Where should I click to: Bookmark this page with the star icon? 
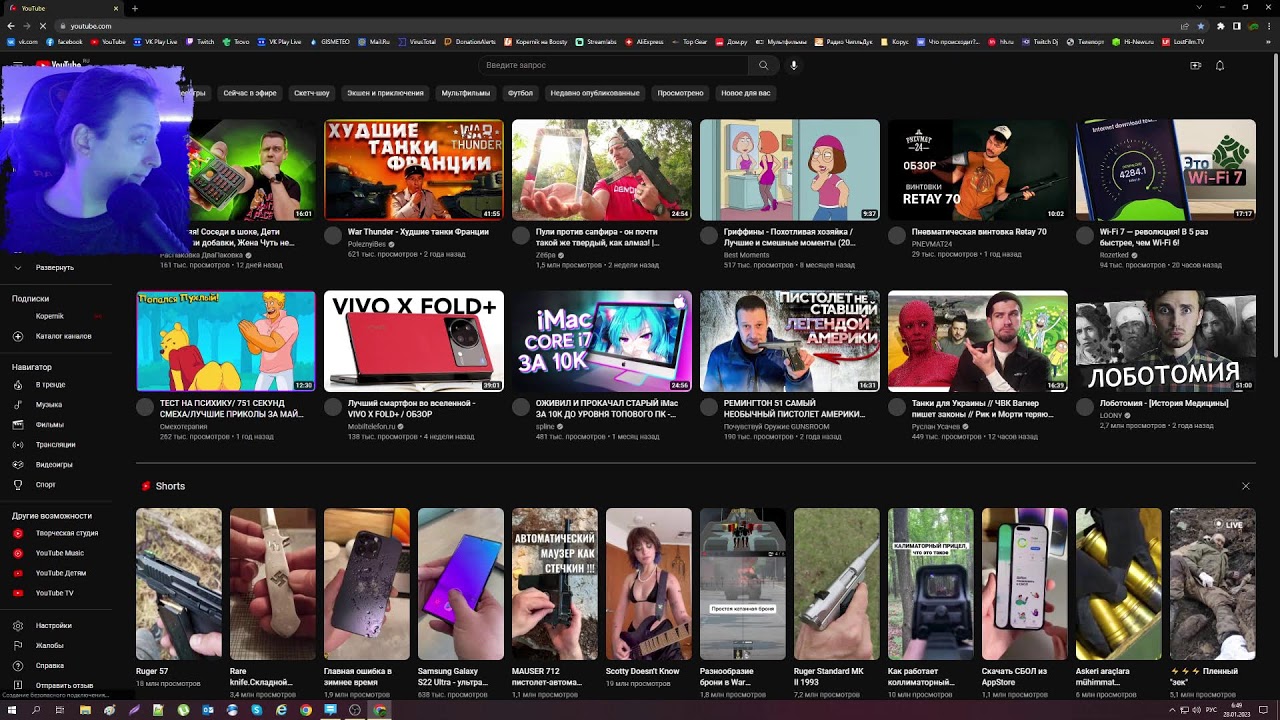(x=1200, y=26)
